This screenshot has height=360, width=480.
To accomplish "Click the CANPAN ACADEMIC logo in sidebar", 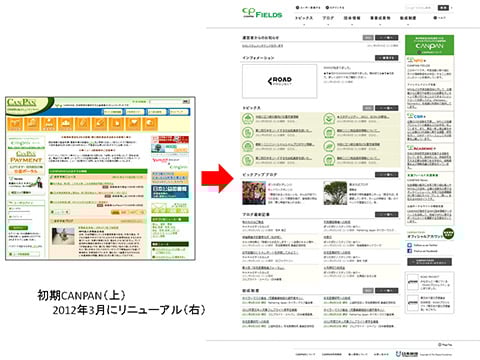I will pyautogui.click(x=421, y=148).
